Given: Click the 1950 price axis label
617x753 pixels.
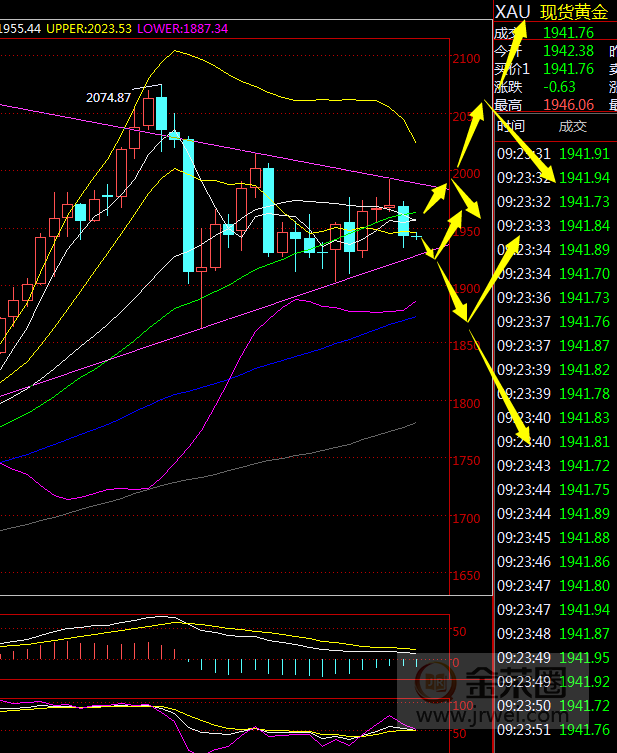Looking at the screenshot, I should pos(466,232).
